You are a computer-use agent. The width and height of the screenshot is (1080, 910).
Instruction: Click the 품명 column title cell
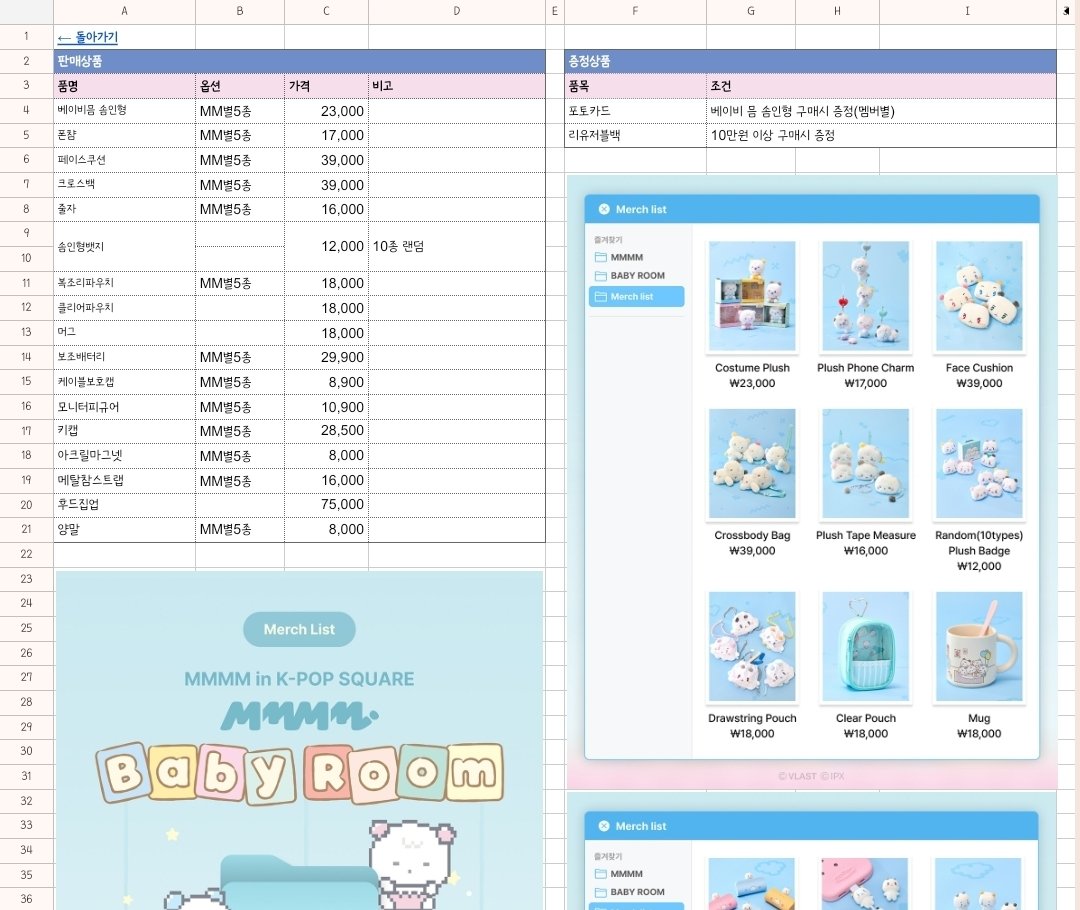tap(124, 86)
